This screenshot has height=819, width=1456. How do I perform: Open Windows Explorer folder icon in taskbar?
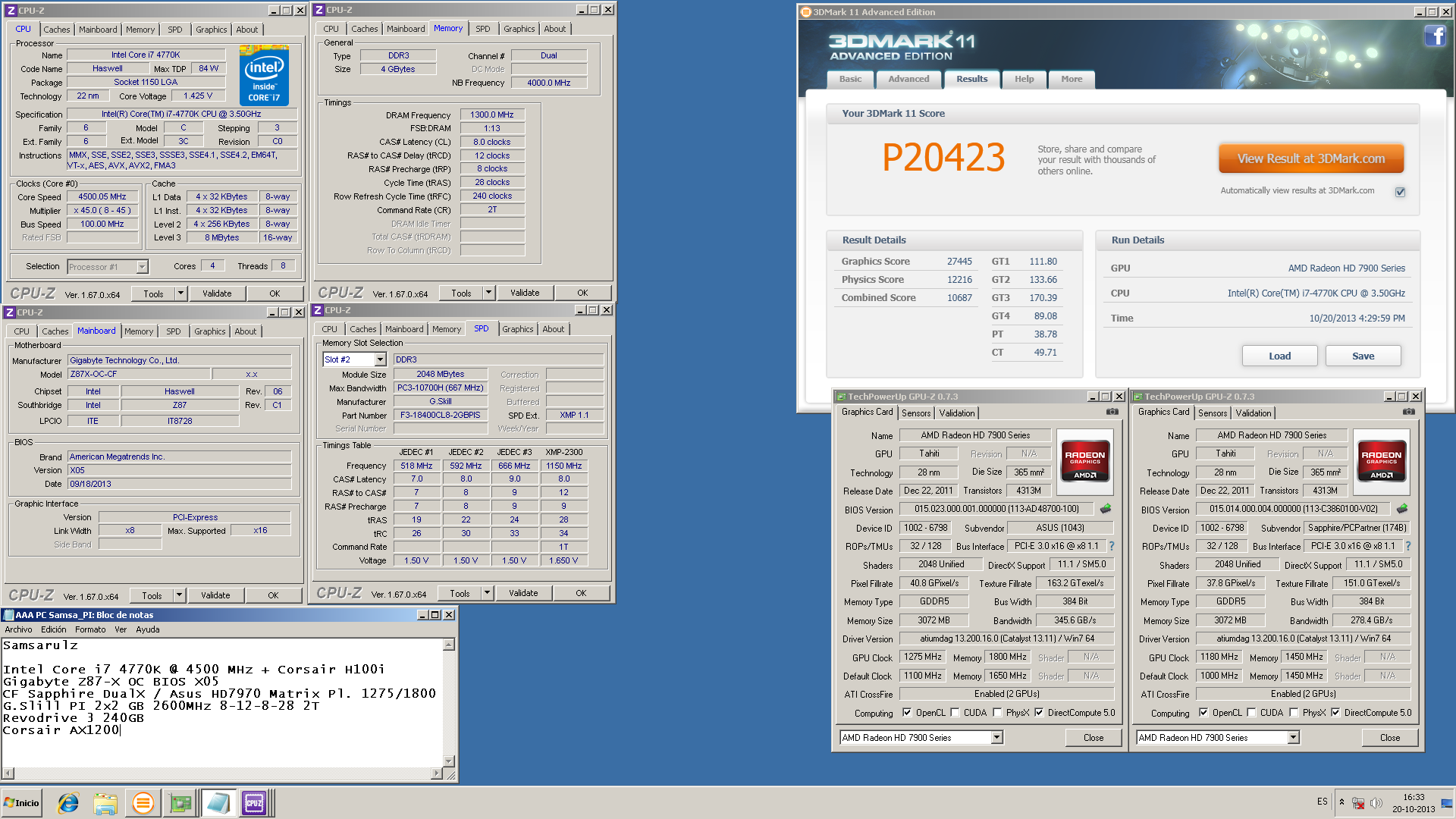point(105,803)
